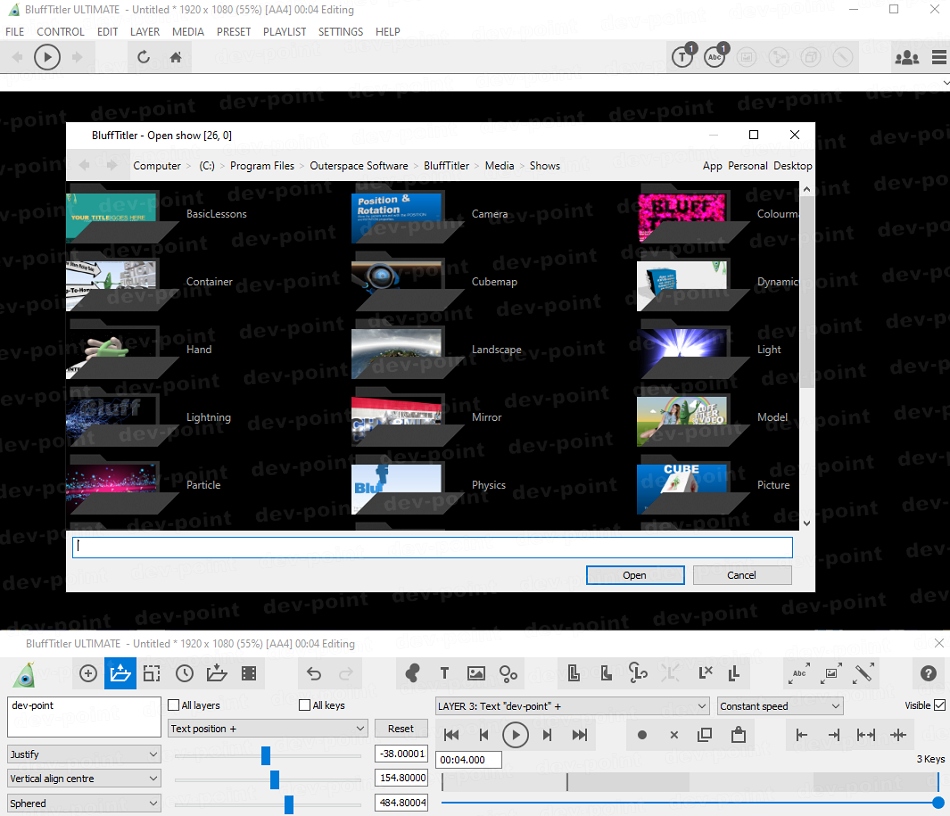Open the CONTROL menu
Image resolution: width=950 pixels, height=816 pixels.
61,32
